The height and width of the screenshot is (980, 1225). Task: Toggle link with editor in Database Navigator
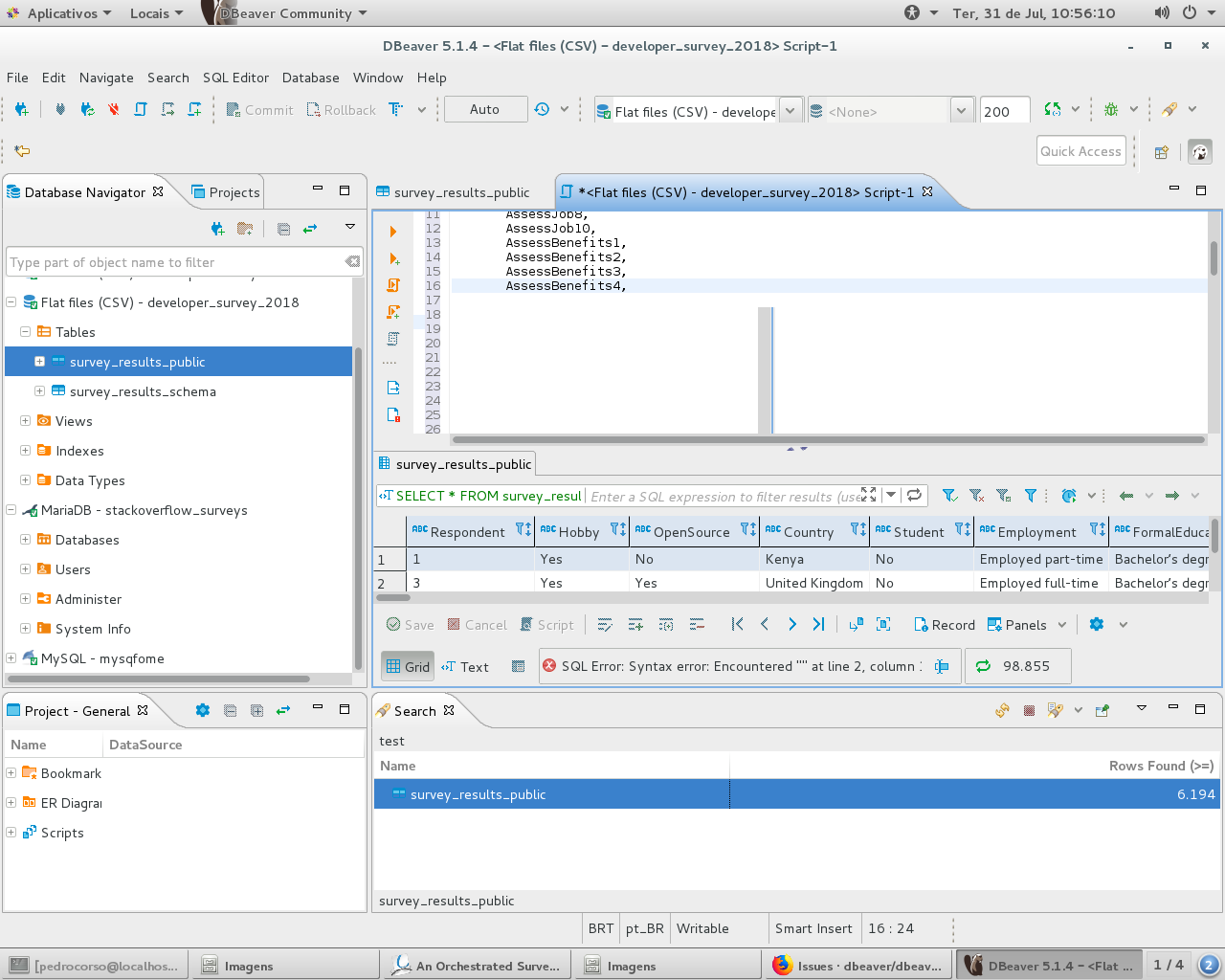(310, 229)
